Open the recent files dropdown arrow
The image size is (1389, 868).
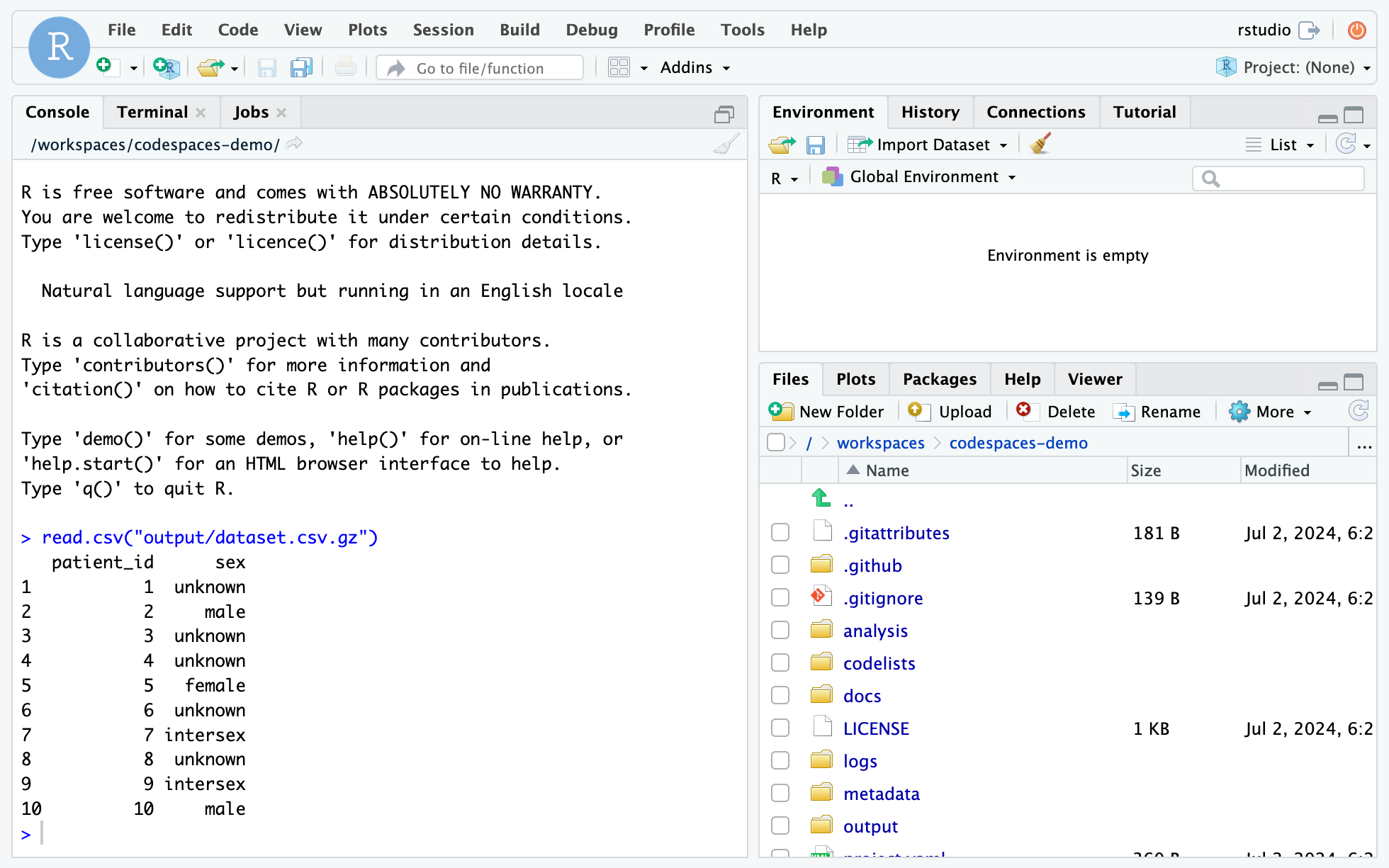tap(234, 69)
